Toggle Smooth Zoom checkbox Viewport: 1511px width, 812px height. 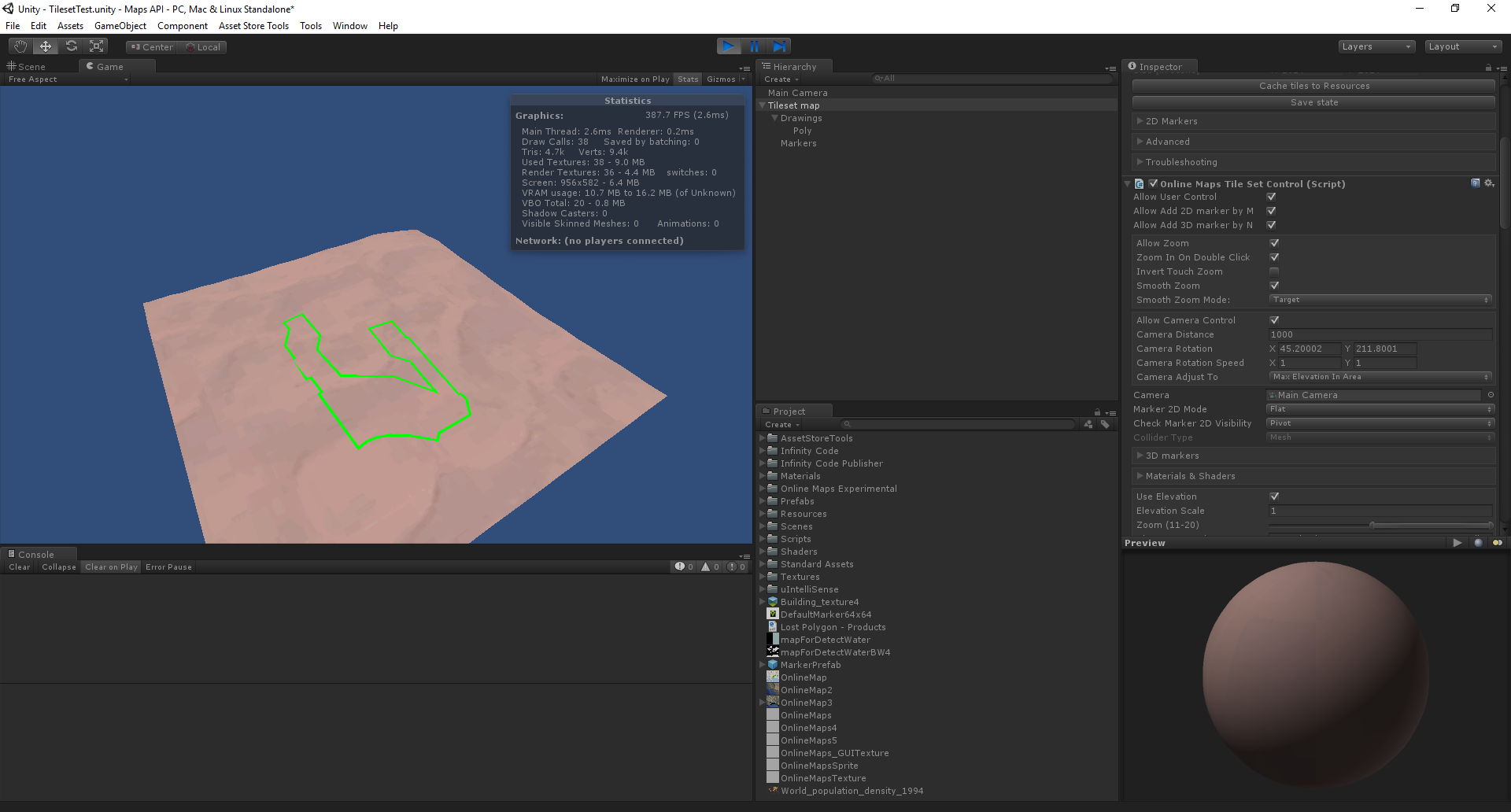point(1274,286)
